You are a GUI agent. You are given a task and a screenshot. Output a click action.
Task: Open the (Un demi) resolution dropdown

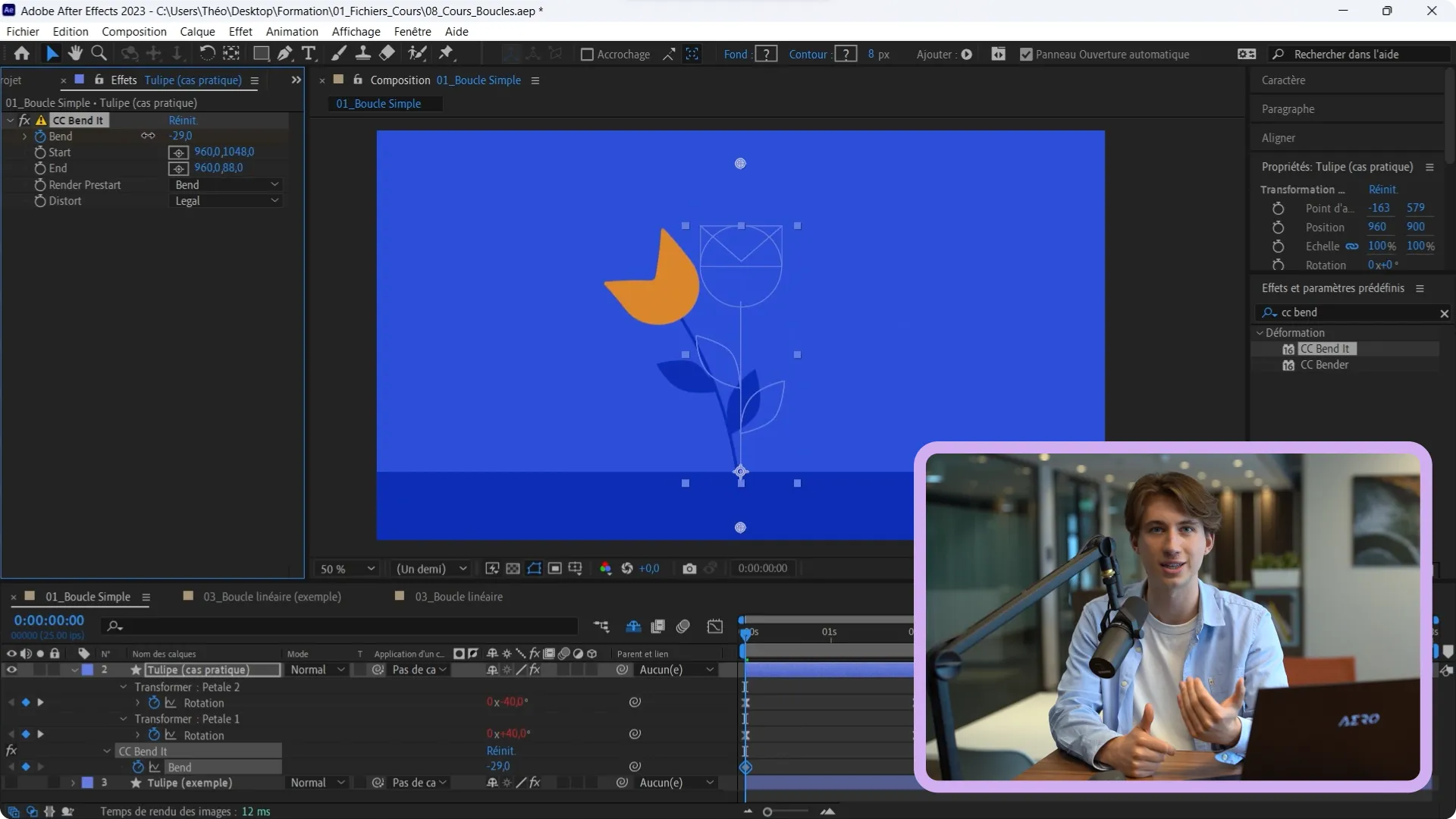click(x=431, y=569)
